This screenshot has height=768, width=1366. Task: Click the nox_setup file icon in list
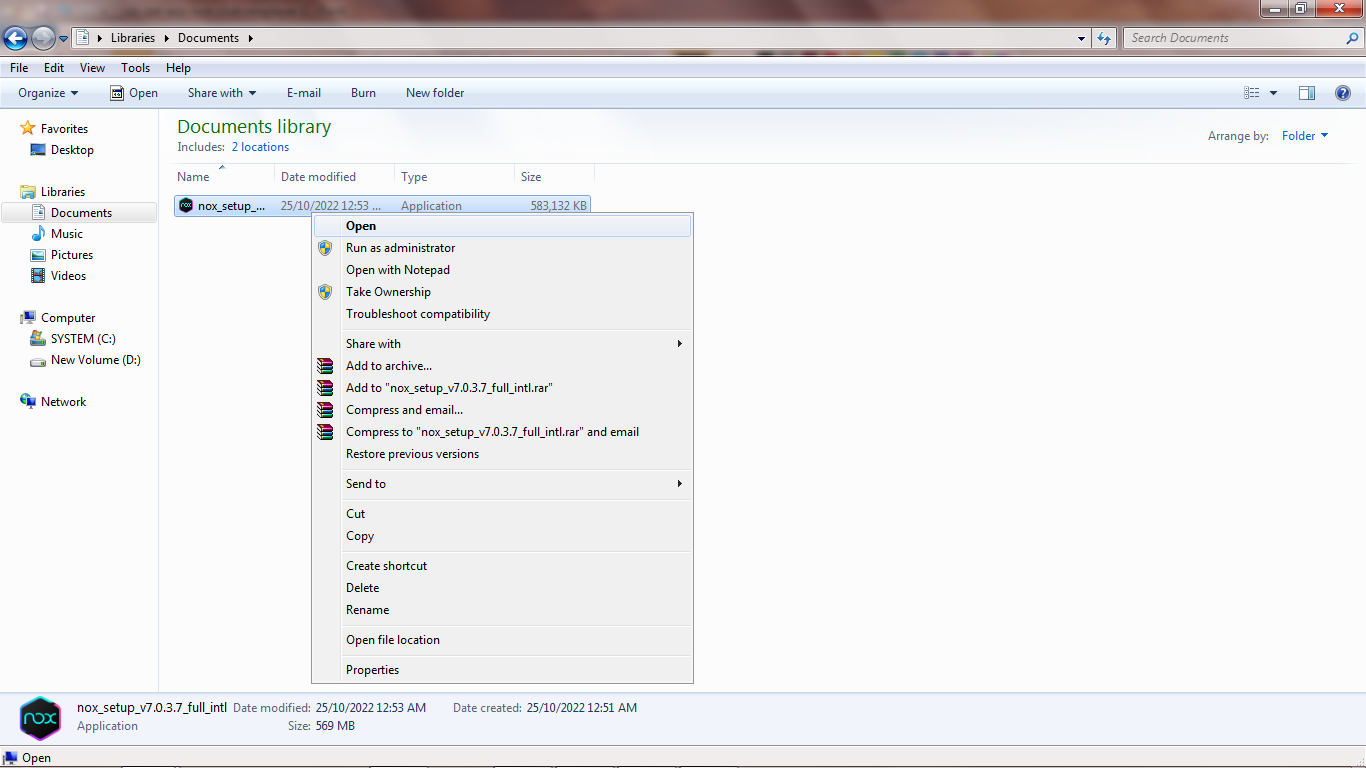[186, 206]
